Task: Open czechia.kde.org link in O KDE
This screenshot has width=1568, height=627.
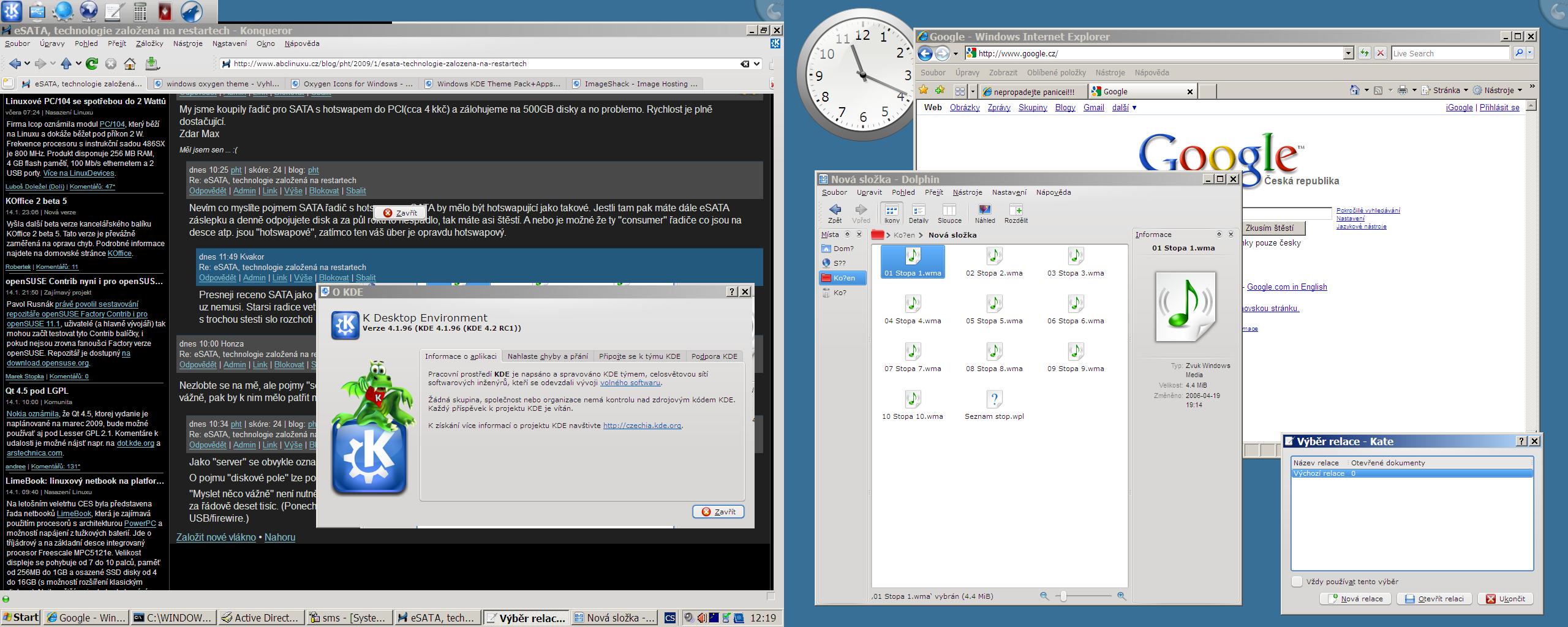Action: pyautogui.click(x=642, y=426)
